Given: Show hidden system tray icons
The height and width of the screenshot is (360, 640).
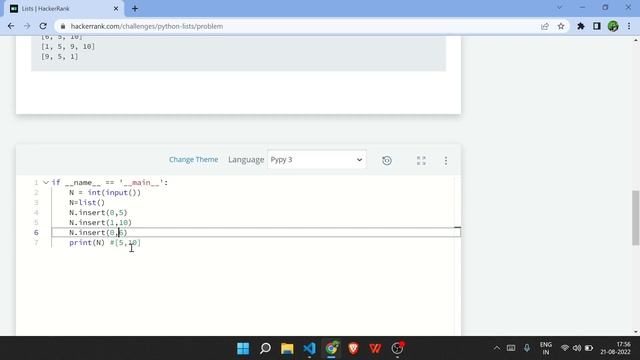Looking at the screenshot, I should pyautogui.click(x=497, y=348).
